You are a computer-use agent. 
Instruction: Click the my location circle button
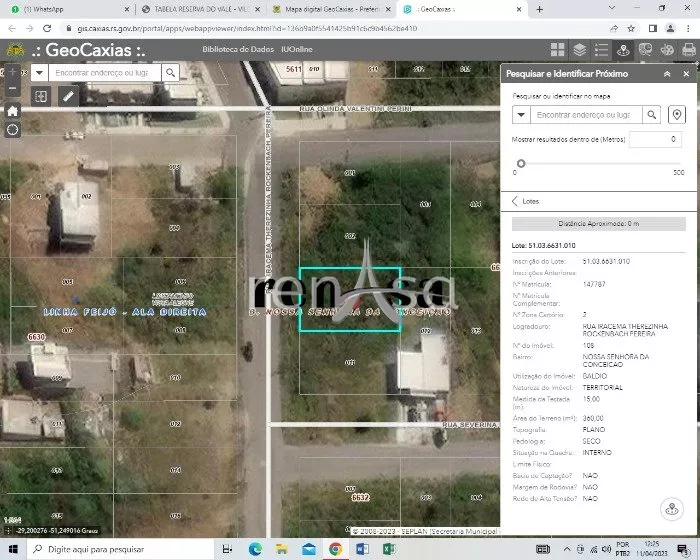click(12, 130)
